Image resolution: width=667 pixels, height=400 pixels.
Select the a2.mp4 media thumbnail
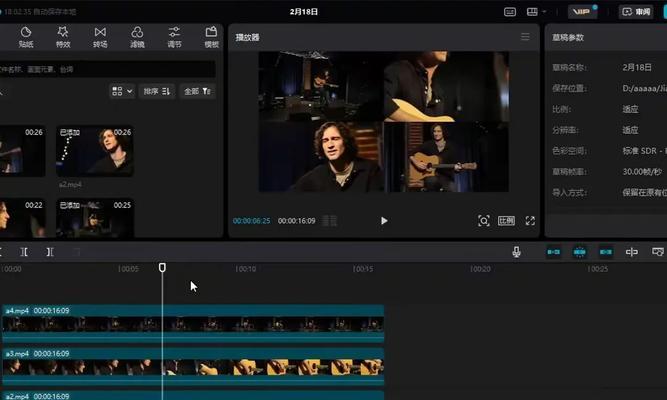click(x=95, y=151)
